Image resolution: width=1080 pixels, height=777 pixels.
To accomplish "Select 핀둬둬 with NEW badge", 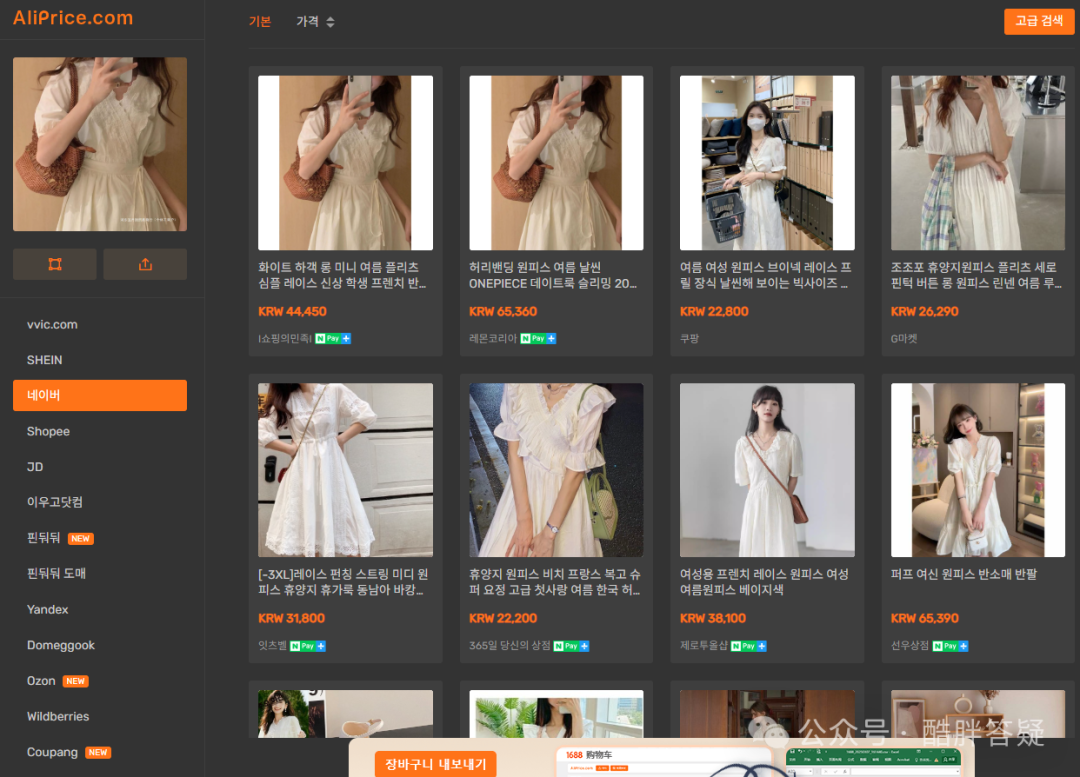I will [x=60, y=538].
